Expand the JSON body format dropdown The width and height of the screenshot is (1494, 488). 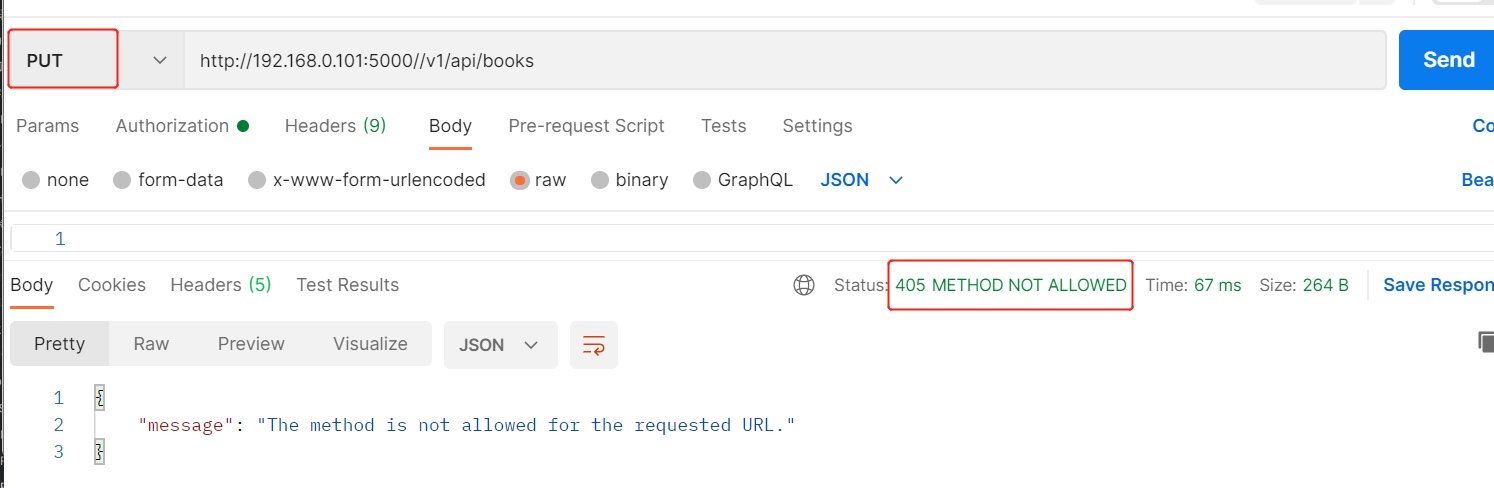862,180
